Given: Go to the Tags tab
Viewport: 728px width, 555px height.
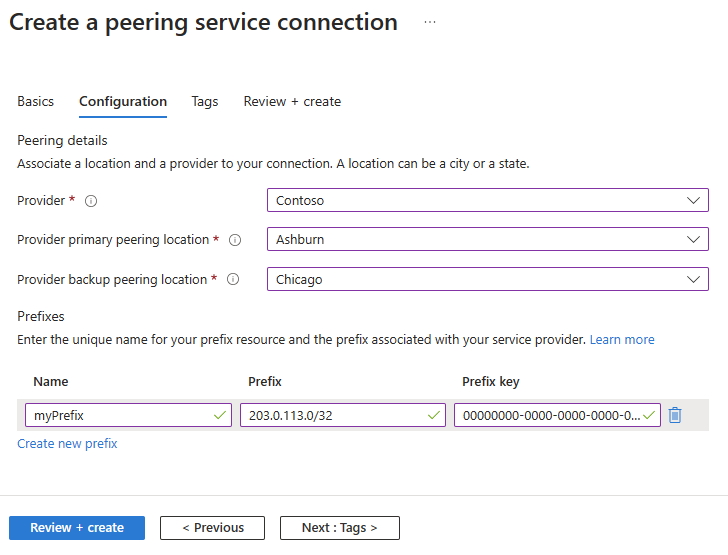Looking at the screenshot, I should pos(205,102).
